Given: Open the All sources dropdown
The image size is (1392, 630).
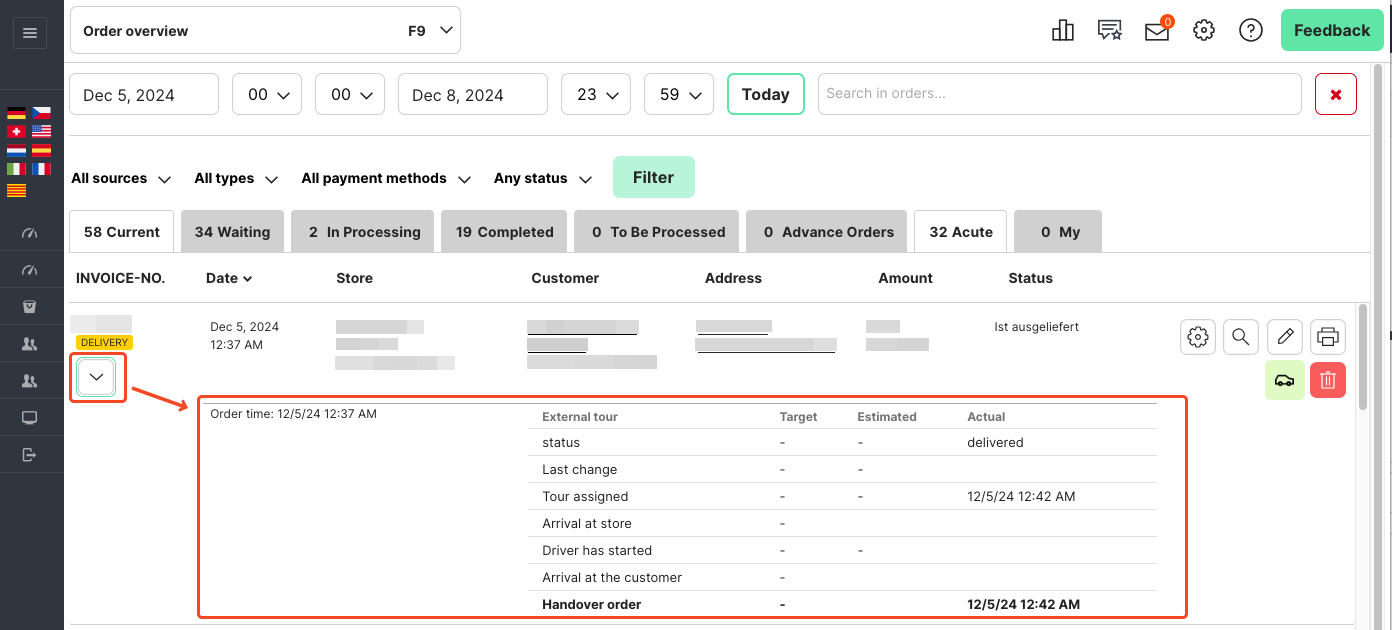Looking at the screenshot, I should pos(122,179).
